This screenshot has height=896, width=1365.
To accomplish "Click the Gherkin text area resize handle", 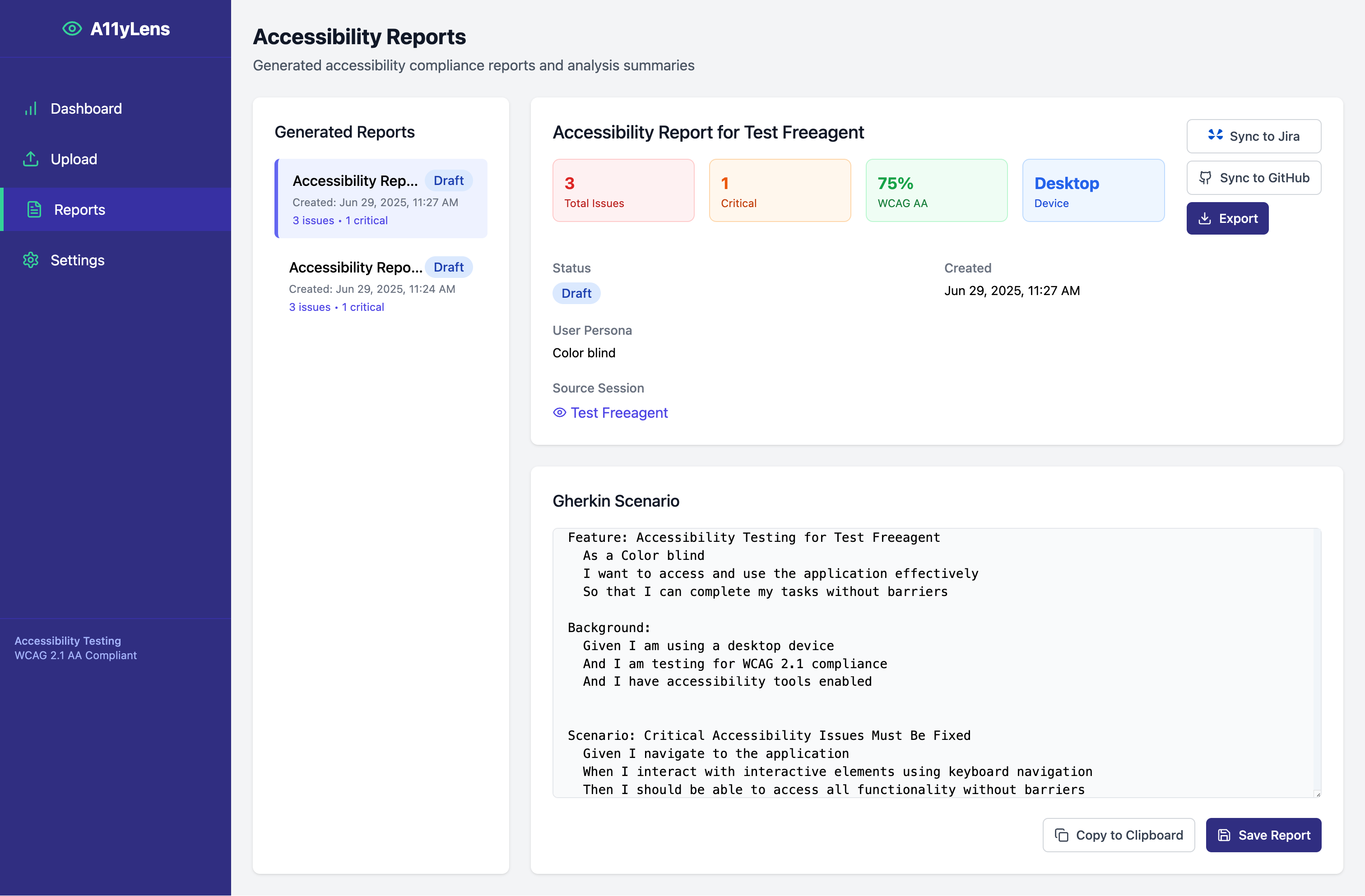I will [x=1318, y=794].
